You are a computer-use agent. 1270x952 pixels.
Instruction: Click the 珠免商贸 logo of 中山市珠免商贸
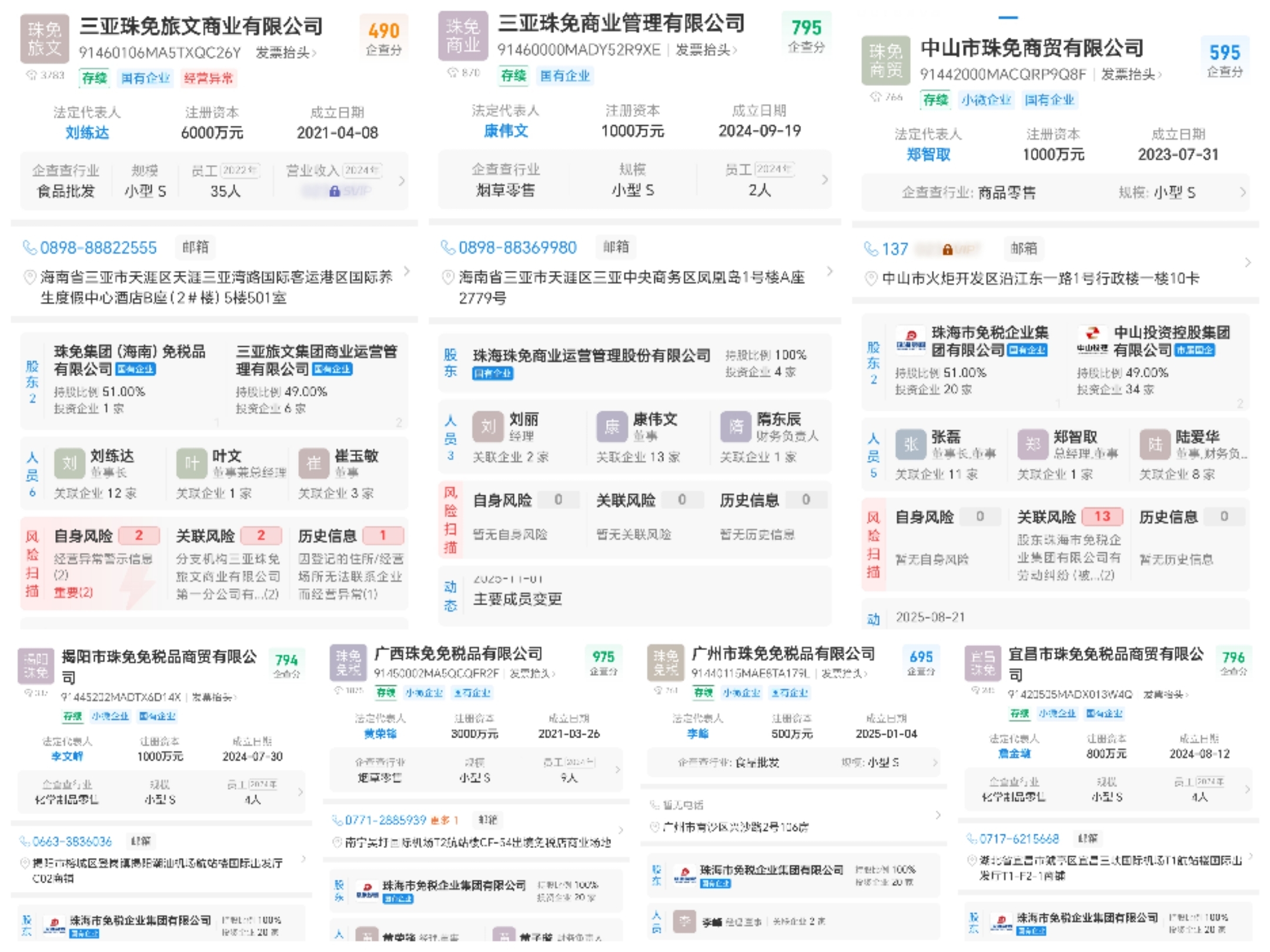[885, 61]
